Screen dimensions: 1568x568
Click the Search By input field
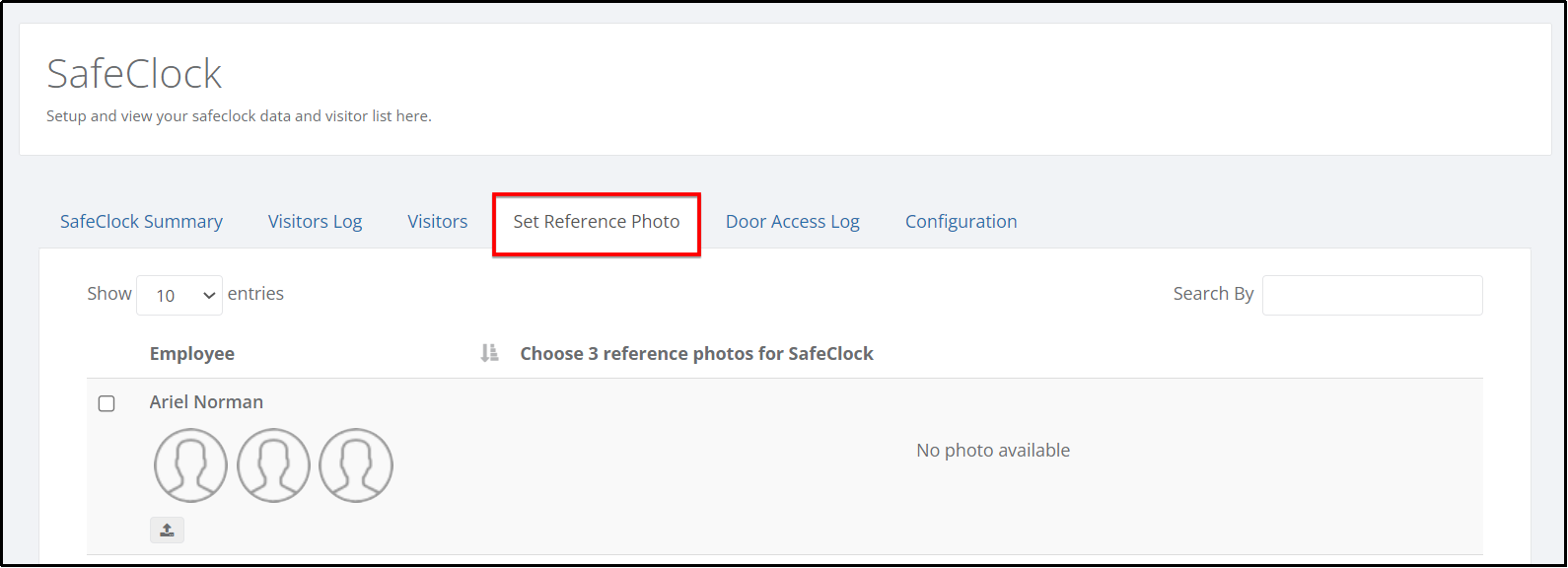click(x=1373, y=295)
